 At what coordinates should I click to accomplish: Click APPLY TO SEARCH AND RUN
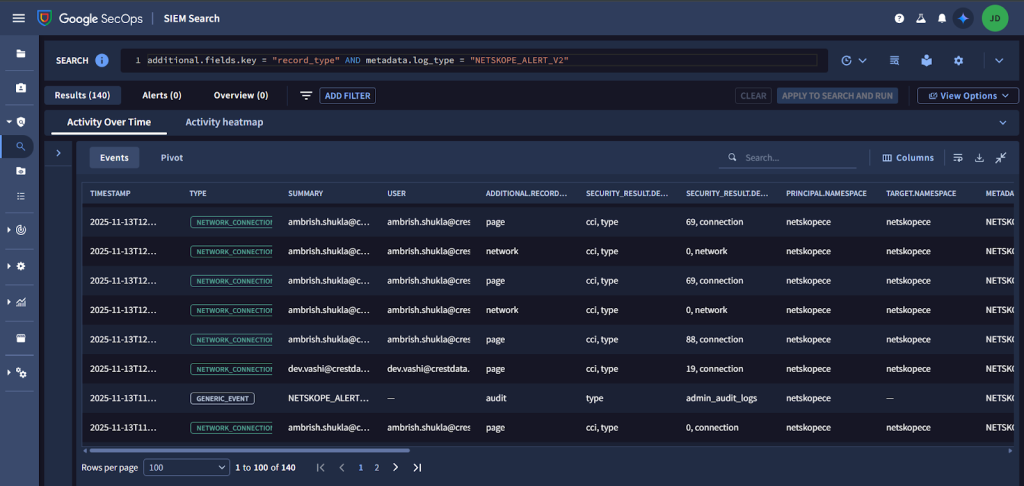point(837,96)
